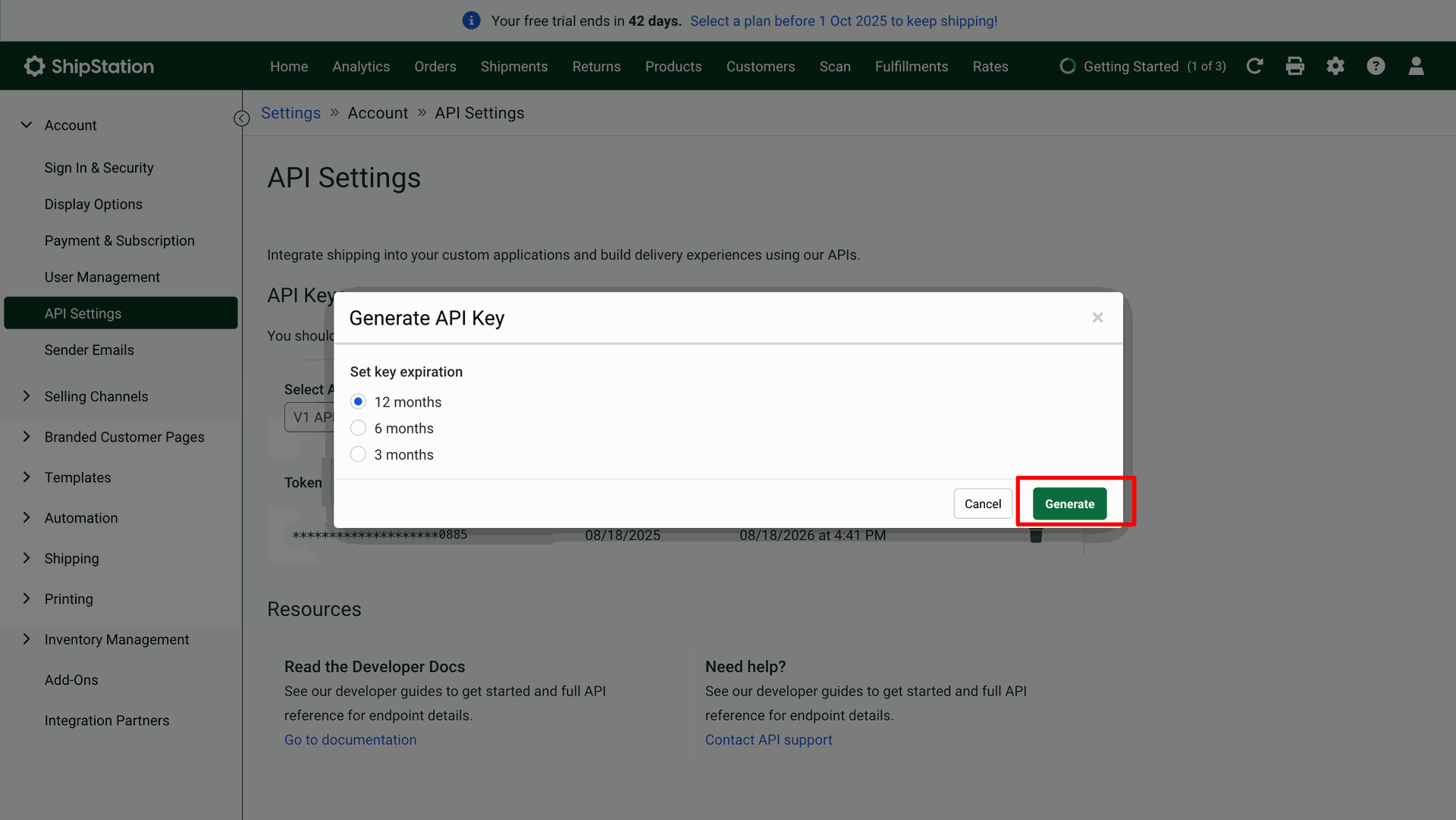
Task: Select 3 months key expiration
Action: coord(358,454)
